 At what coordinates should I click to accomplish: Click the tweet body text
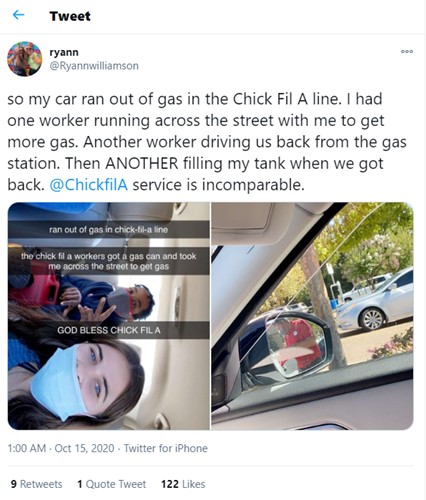[x=207, y=142]
